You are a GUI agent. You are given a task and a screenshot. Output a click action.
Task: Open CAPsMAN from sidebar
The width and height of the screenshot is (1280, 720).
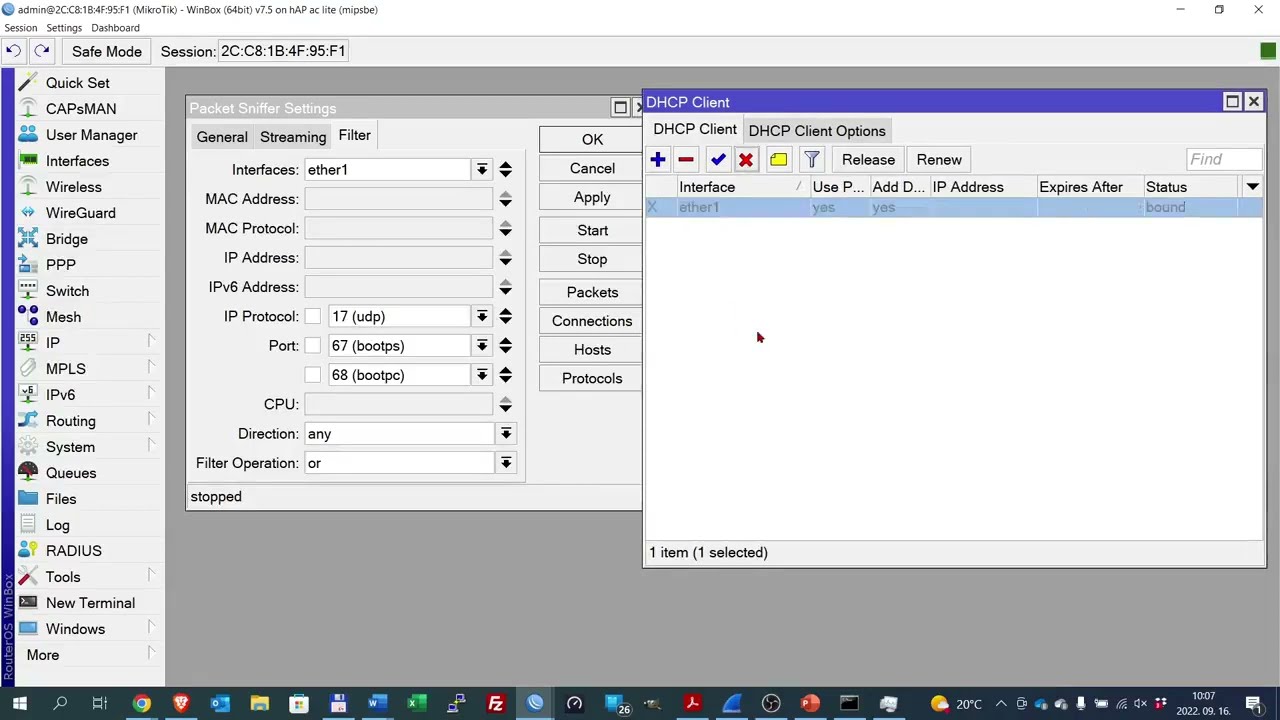tap(80, 109)
